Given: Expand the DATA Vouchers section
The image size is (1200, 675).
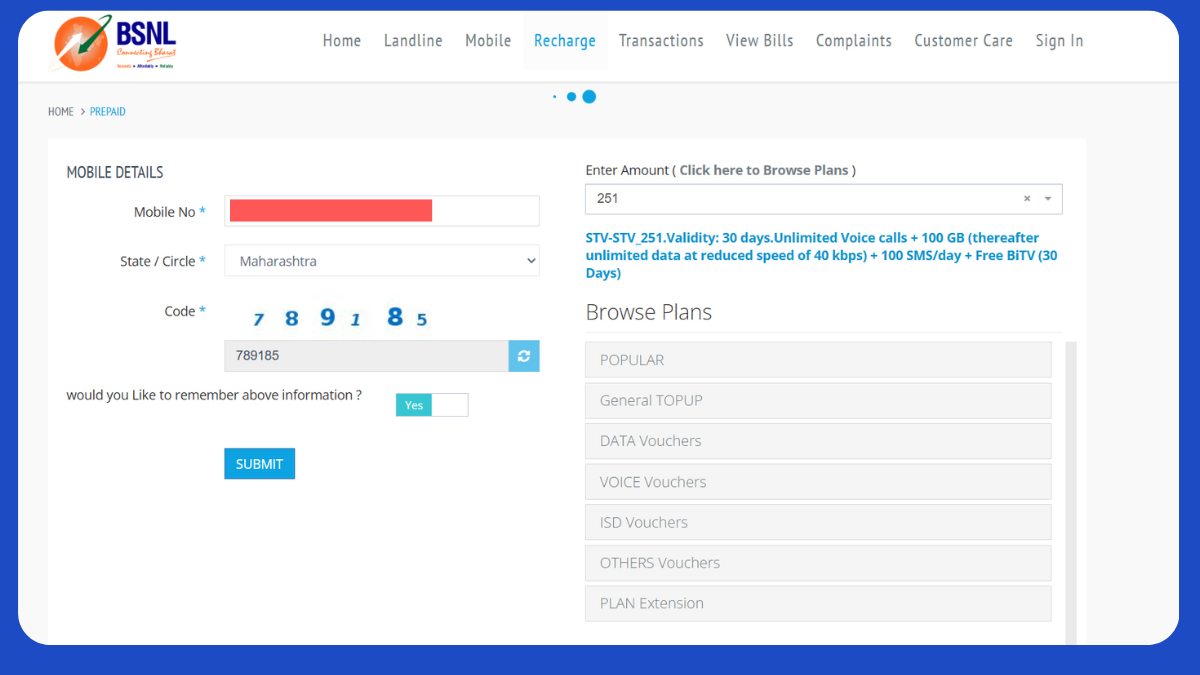Looking at the screenshot, I should (817, 441).
